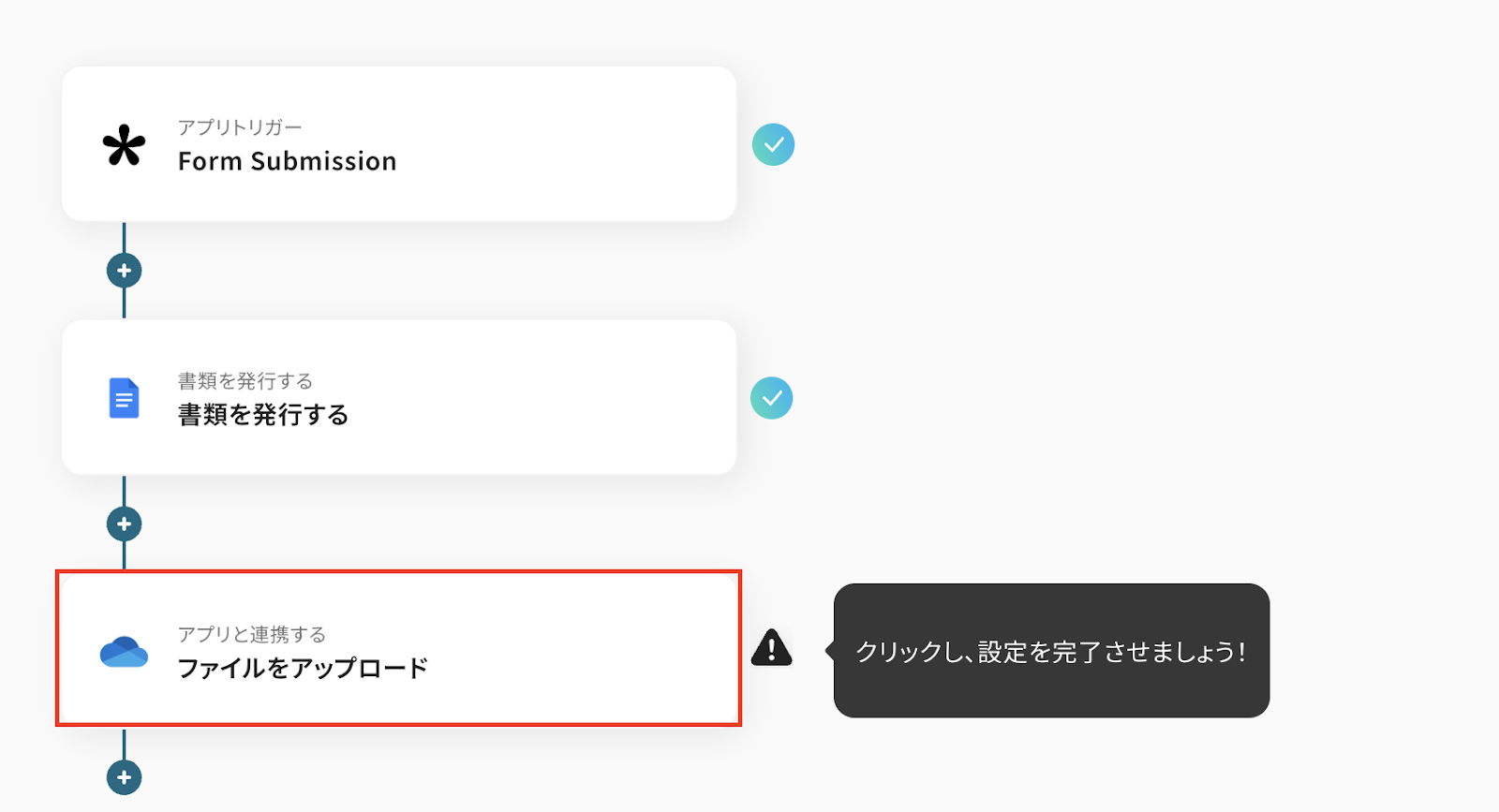The height and width of the screenshot is (812, 1499).
Task: Add a step below Form Submission
Action: [124, 271]
